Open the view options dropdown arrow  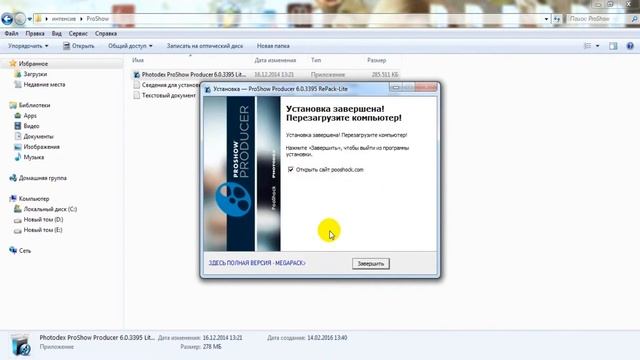click(x=598, y=46)
